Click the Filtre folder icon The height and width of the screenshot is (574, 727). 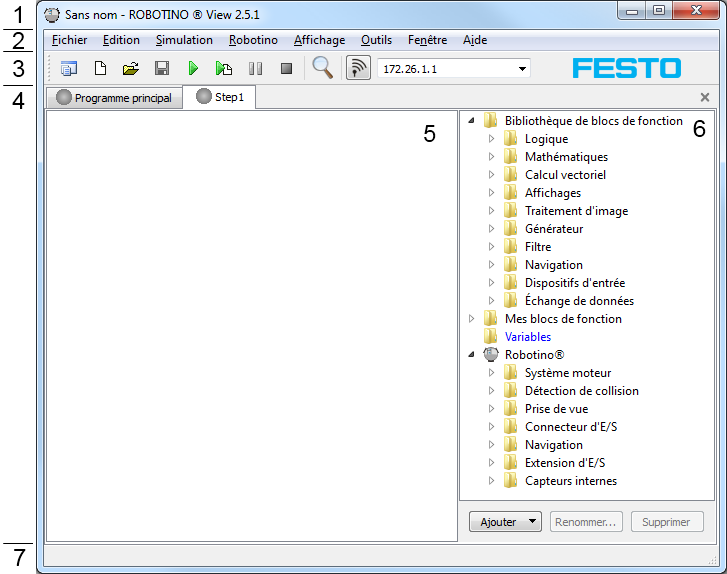(x=510, y=246)
